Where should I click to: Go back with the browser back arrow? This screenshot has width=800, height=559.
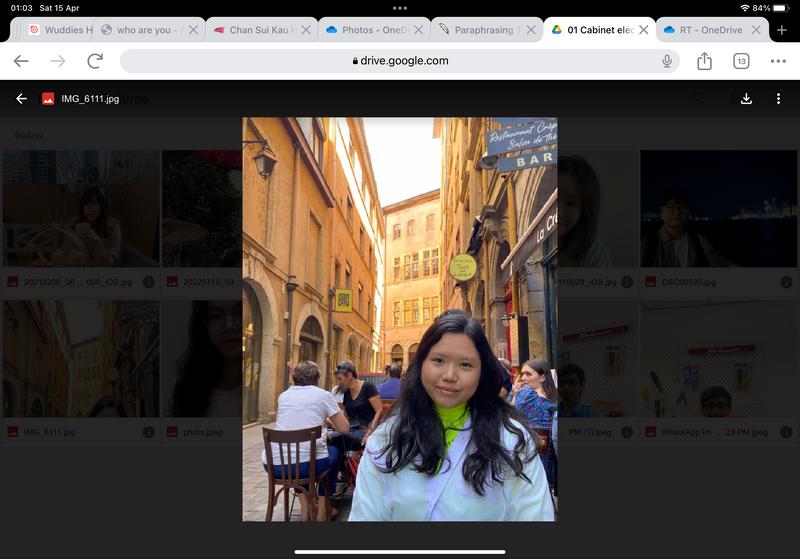tap(21, 61)
